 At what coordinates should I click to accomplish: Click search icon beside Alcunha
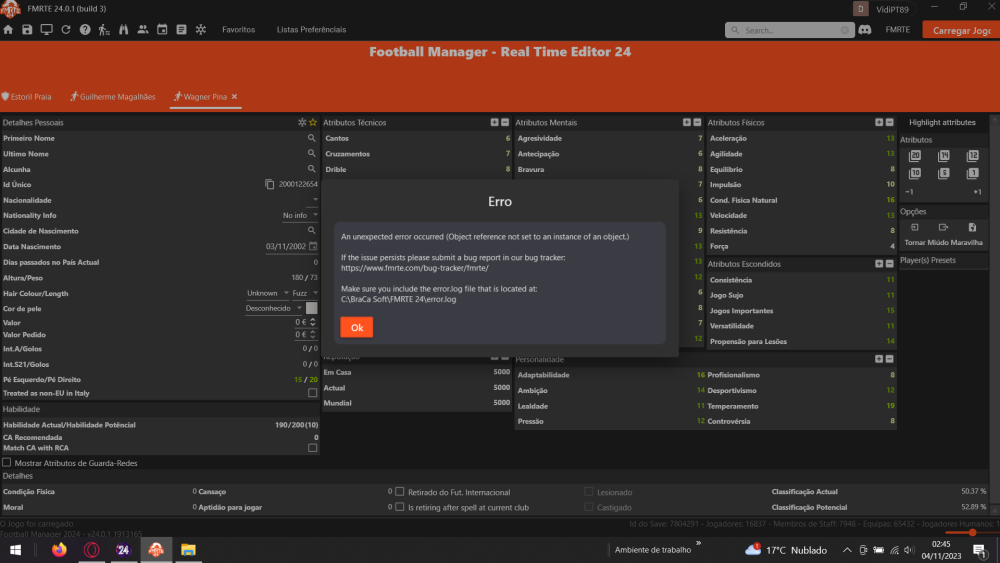(312, 169)
